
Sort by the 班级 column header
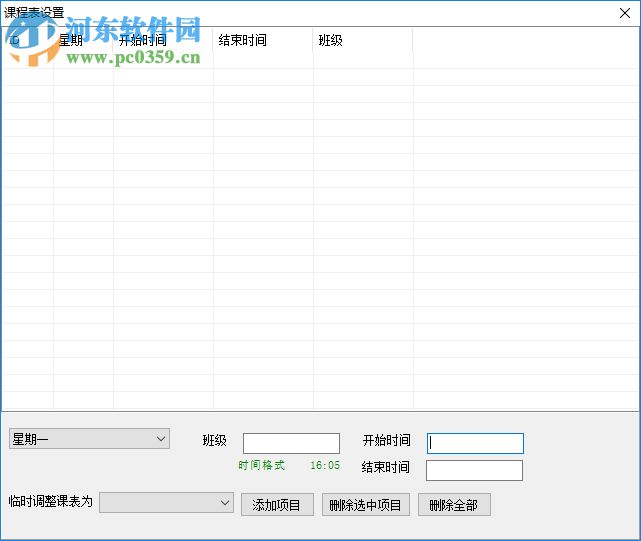(363, 40)
